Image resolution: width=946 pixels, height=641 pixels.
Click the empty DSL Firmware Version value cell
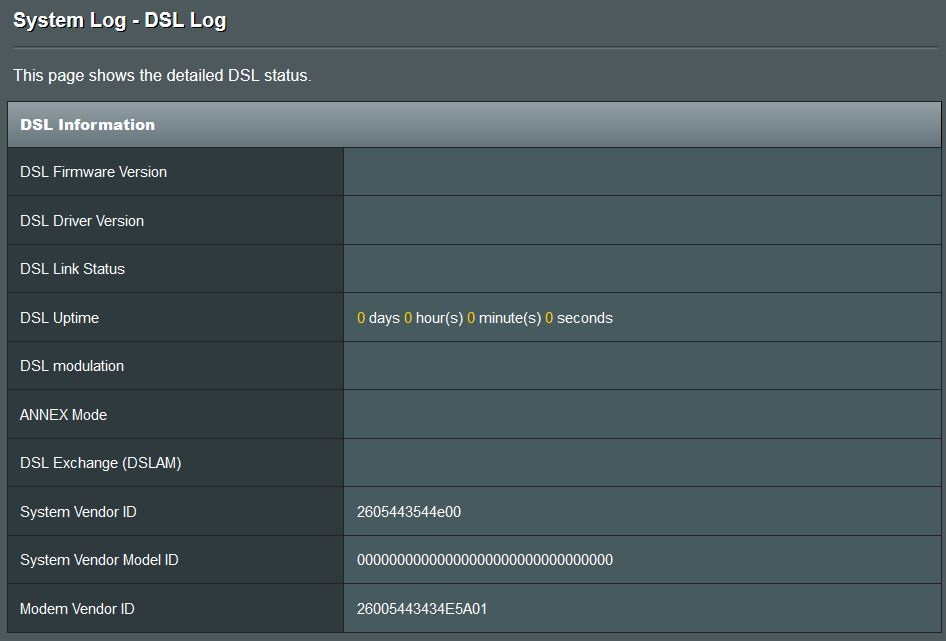[x=640, y=171]
